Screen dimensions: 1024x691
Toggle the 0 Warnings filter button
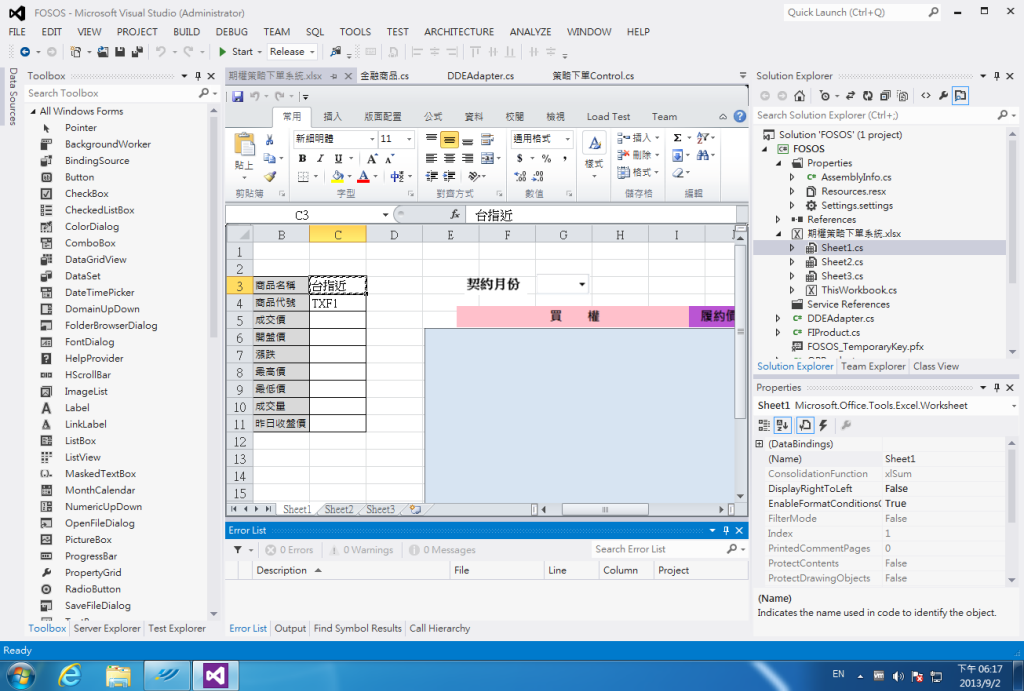[361, 550]
